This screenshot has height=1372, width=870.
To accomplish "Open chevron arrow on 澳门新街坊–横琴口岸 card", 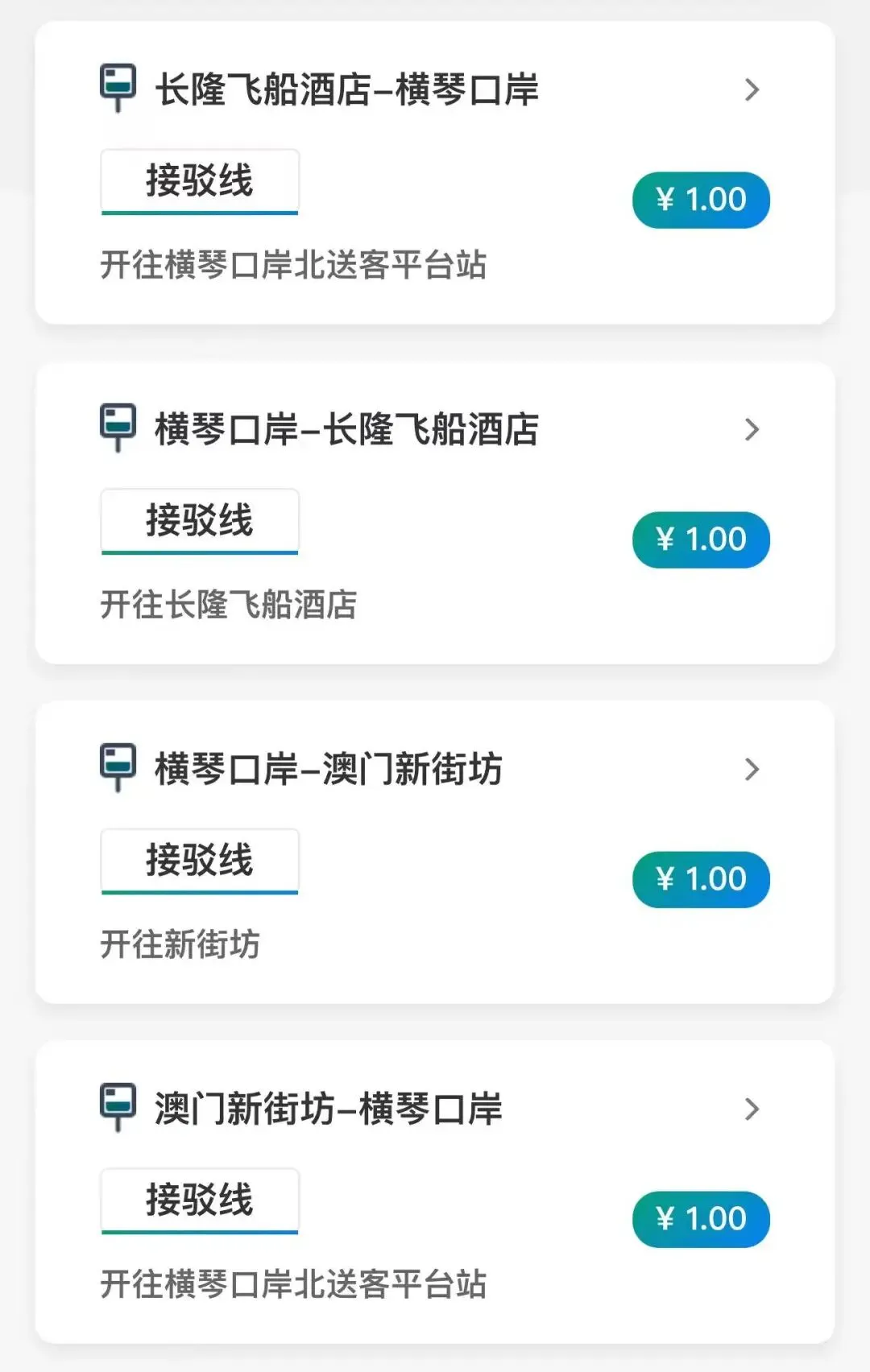I will pyautogui.click(x=752, y=1109).
